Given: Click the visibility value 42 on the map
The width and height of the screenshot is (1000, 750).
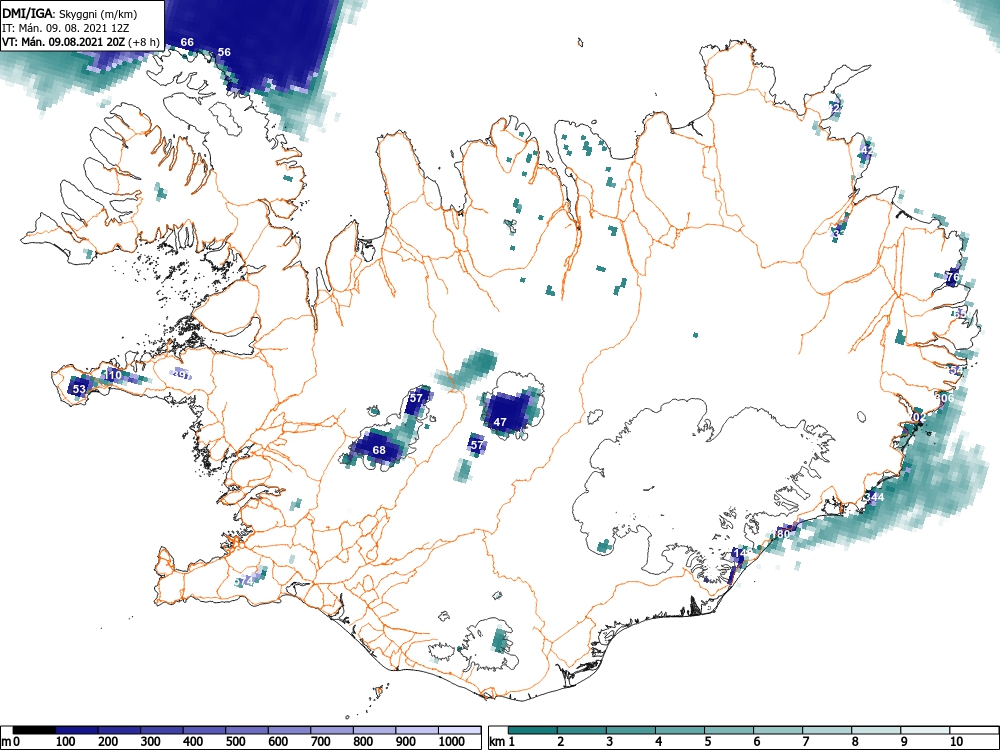Looking at the screenshot, I should coord(866,151).
